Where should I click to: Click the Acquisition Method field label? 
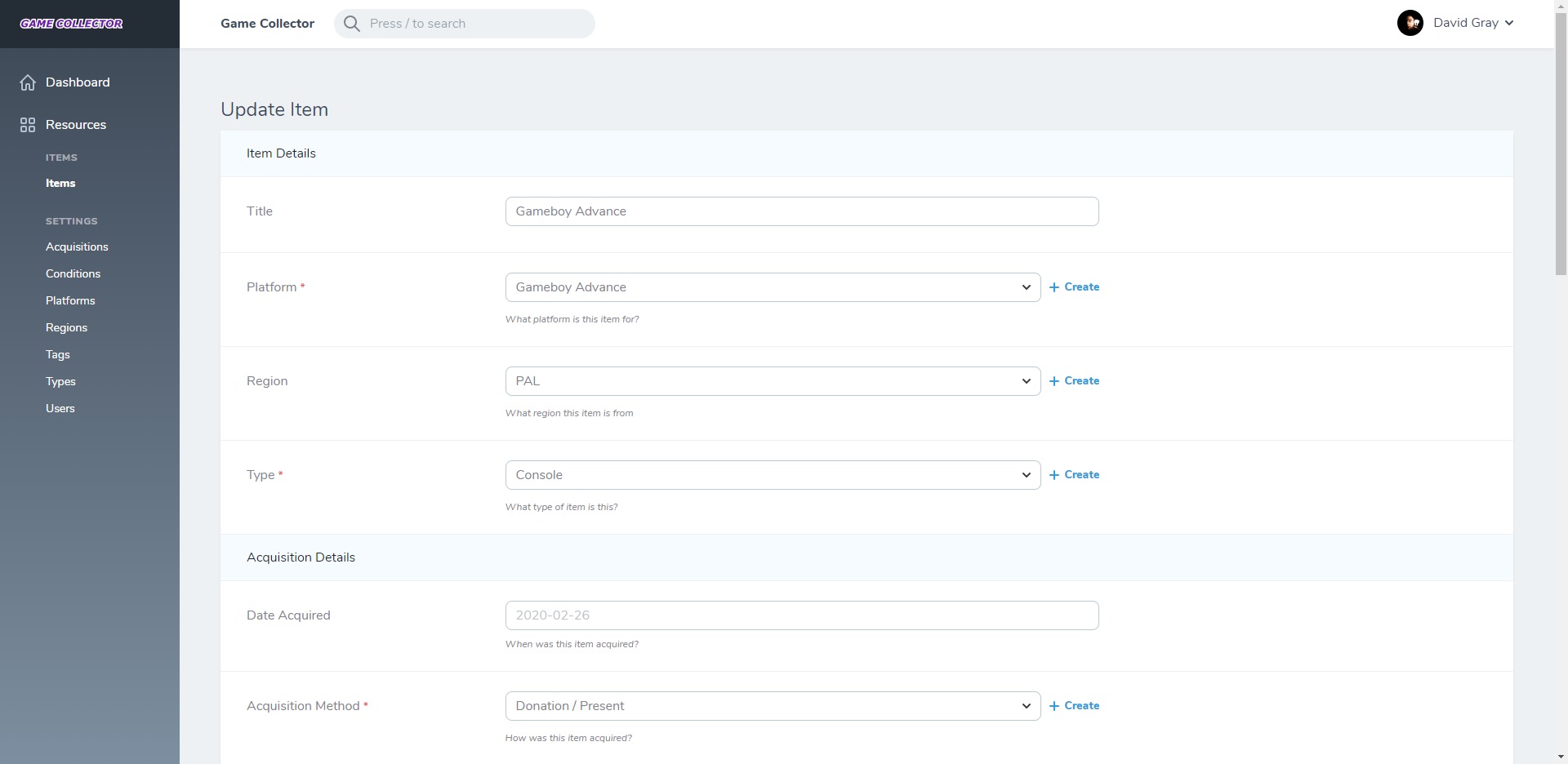click(307, 706)
